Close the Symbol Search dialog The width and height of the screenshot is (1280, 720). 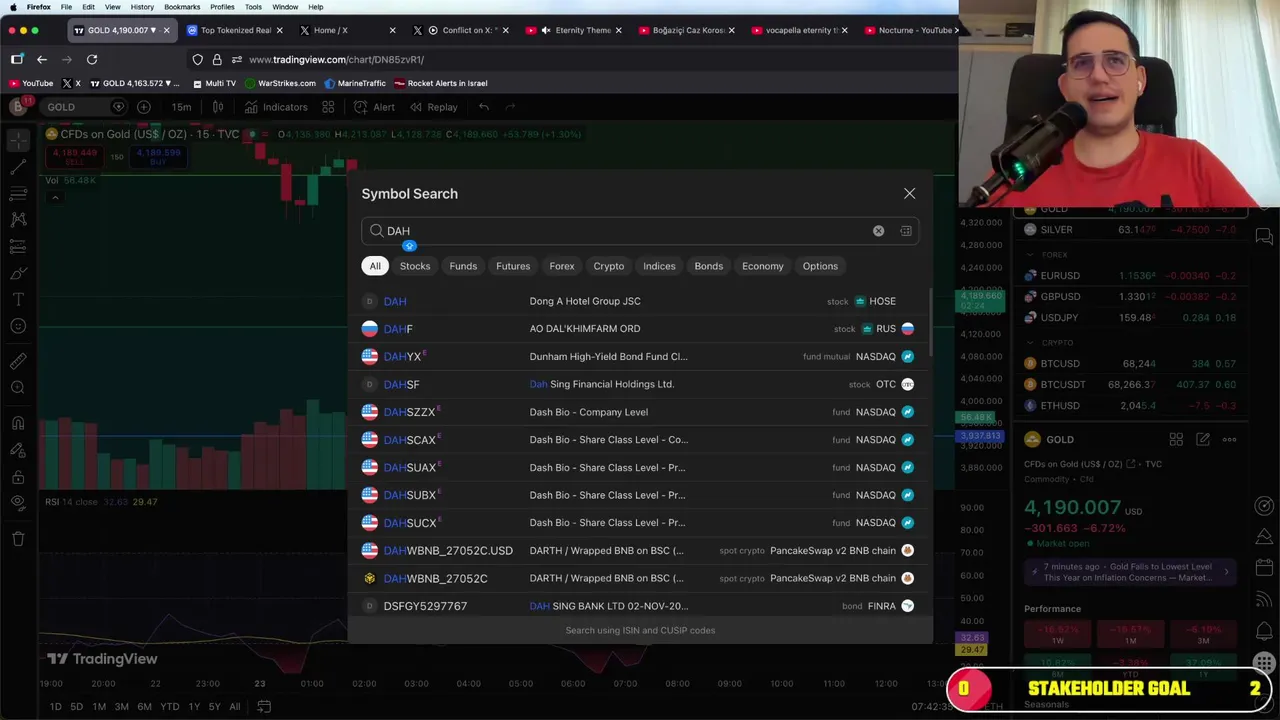909,193
